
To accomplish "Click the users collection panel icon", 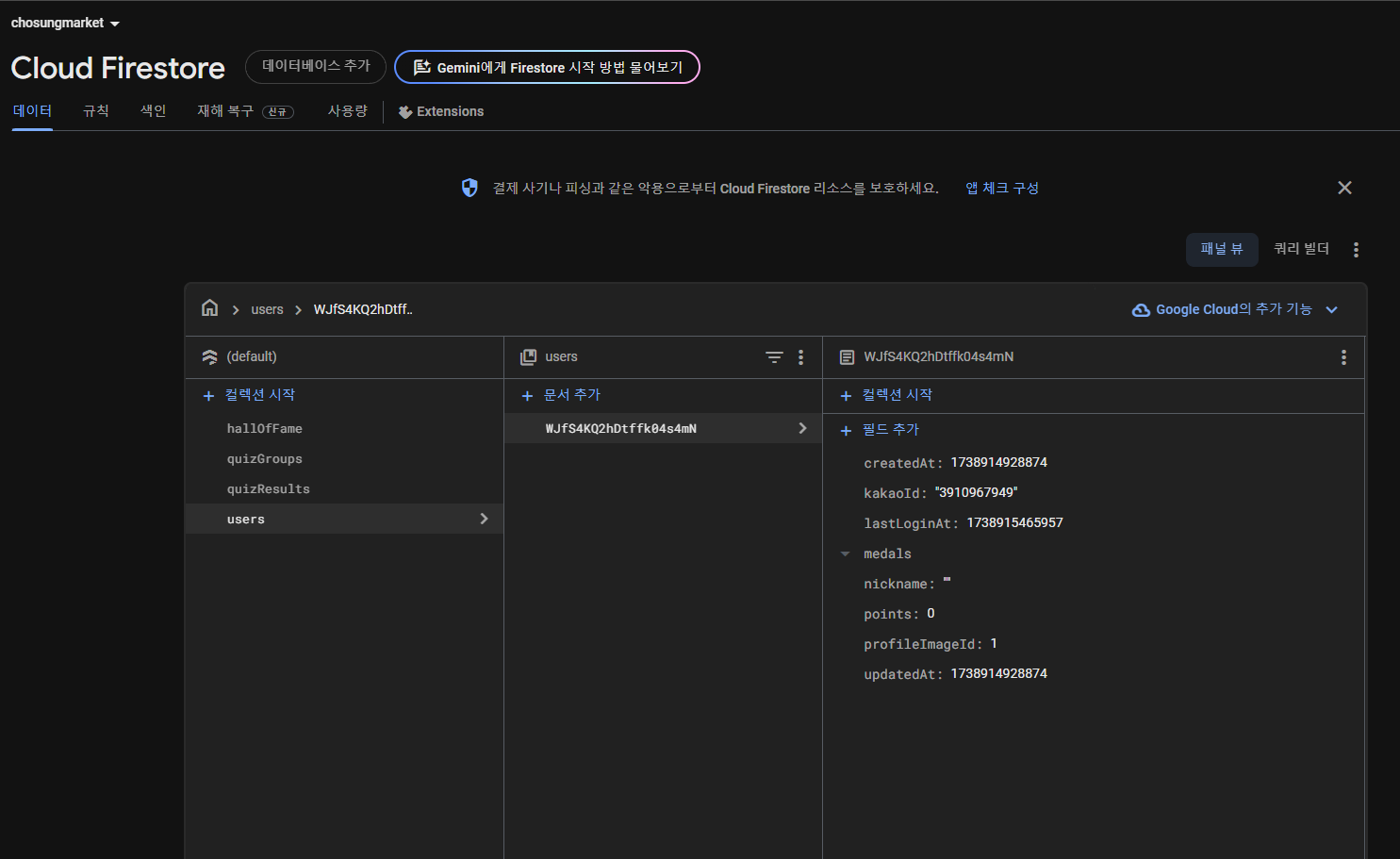I will (x=529, y=357).
